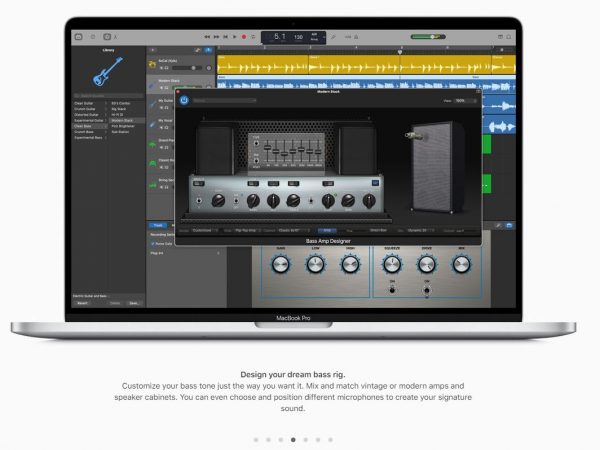Select Experimental Bass category

point(90,137)
